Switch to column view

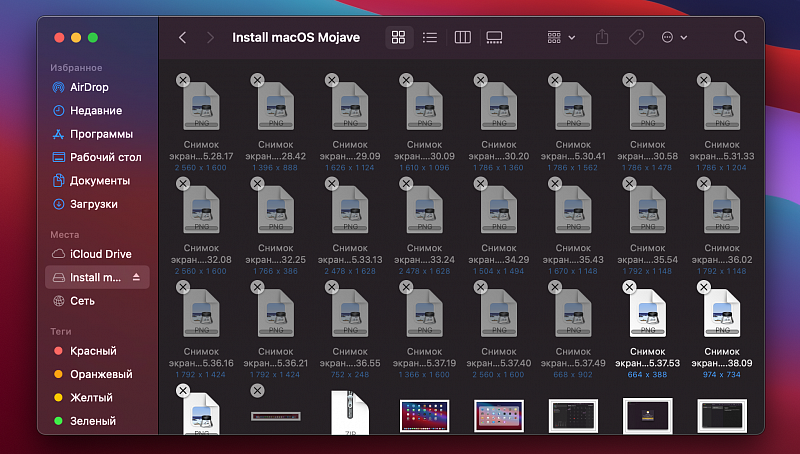point(462,37)
